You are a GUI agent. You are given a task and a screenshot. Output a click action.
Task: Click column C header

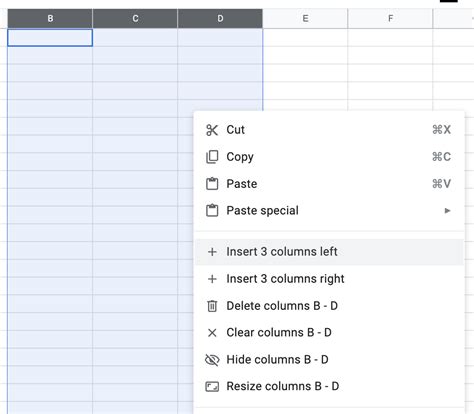point(135,19)
